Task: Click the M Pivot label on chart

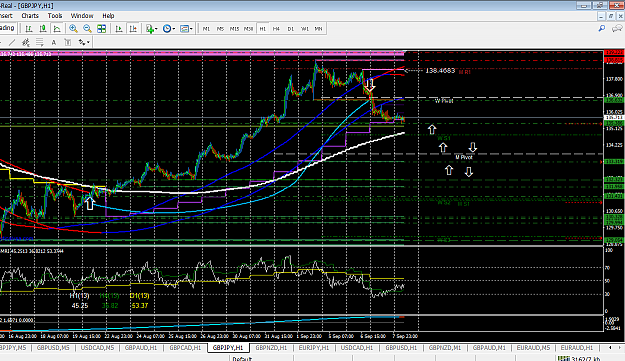Action: pyautogui.click(x=464, y=157)
